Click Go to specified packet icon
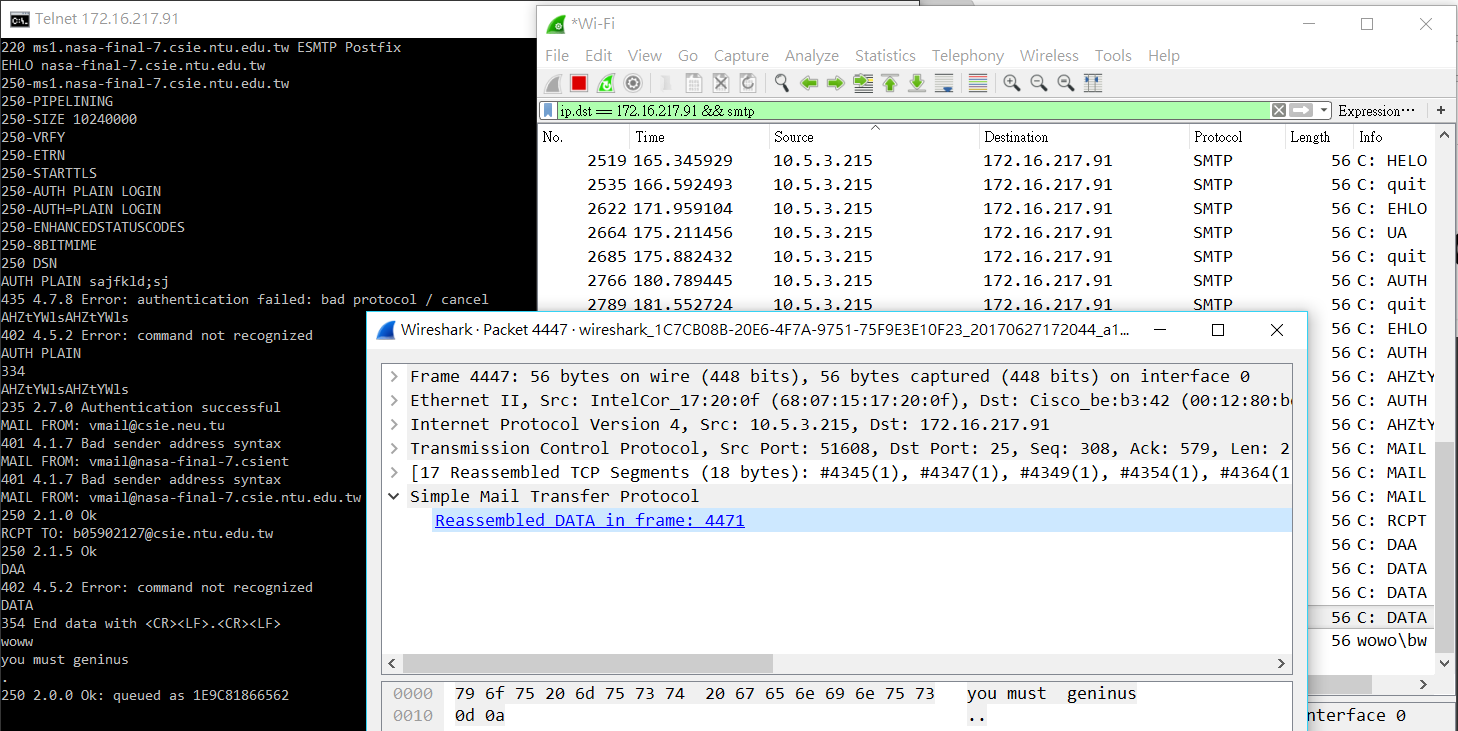 (863, 83)
